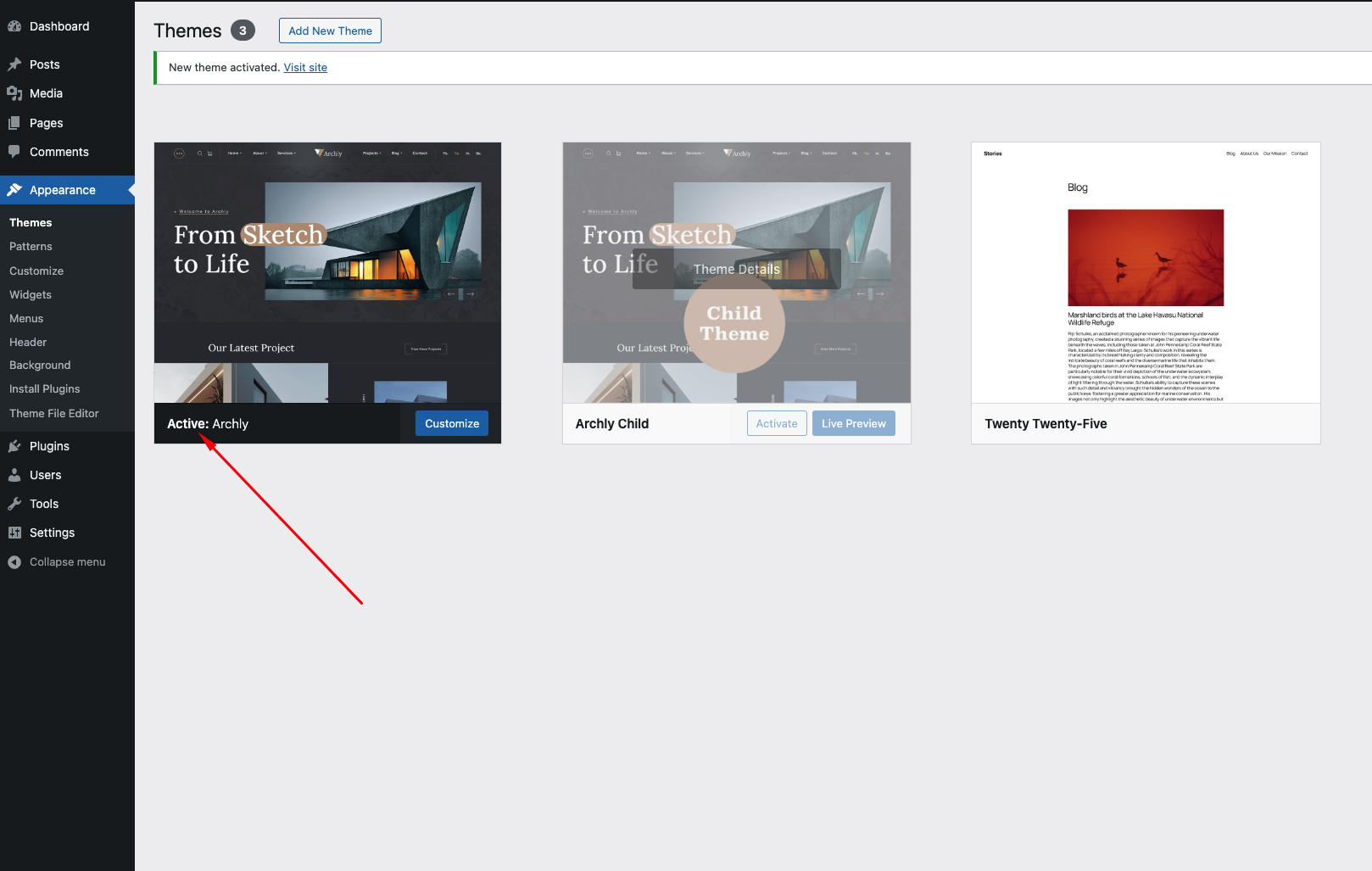Open the Tools menu label

tap(44, 504)
